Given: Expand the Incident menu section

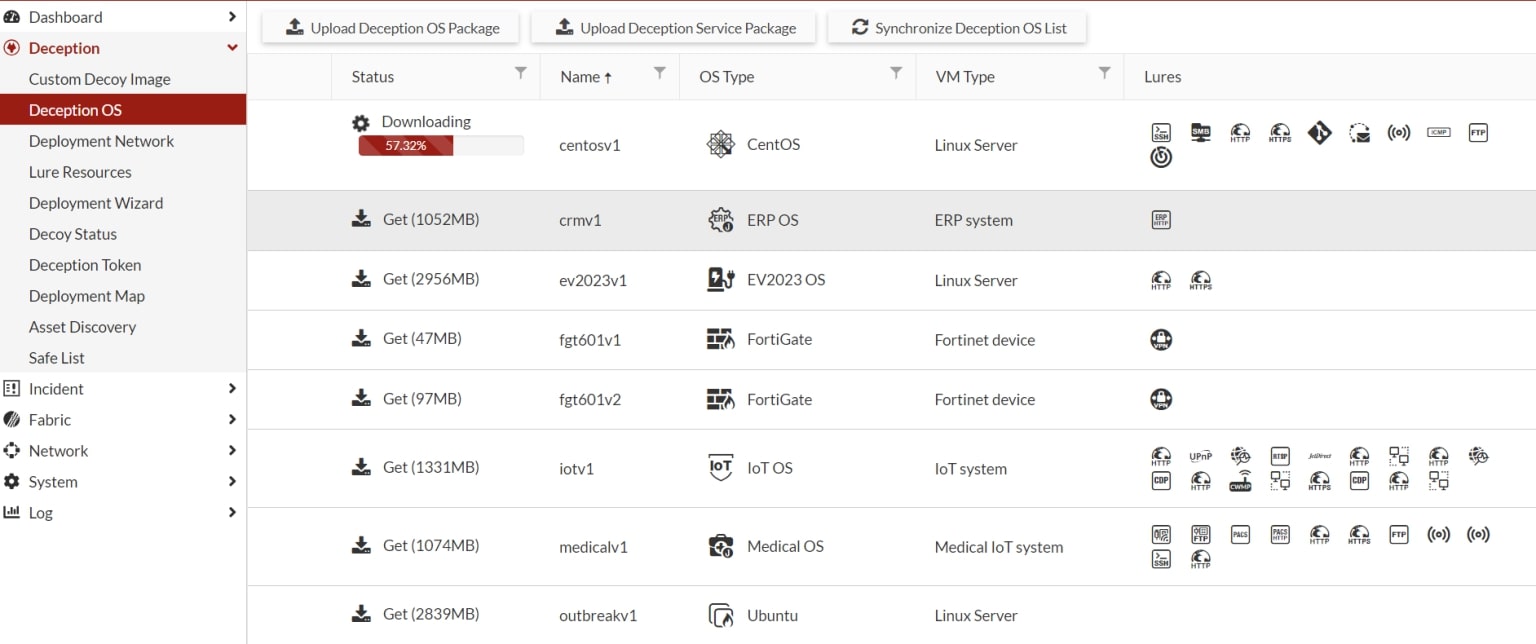Looking at the screenshot, I should 122,389.
